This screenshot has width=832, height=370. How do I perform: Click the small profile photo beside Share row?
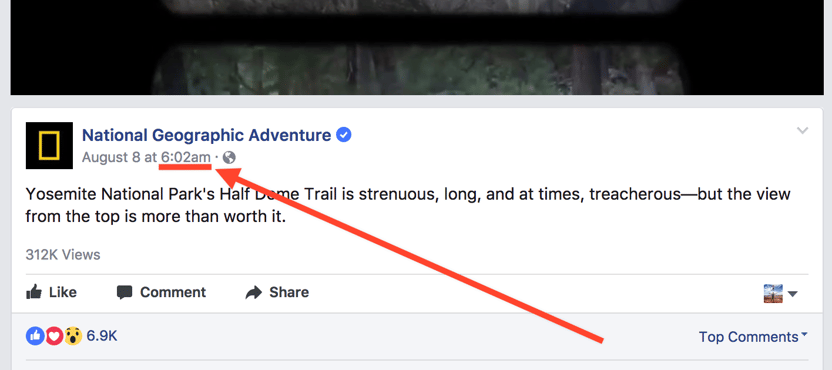pyautogui.click(x=774, y=294)
